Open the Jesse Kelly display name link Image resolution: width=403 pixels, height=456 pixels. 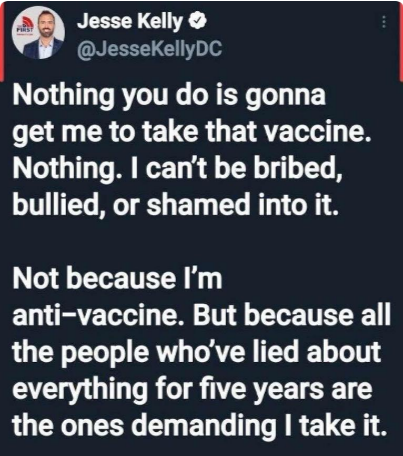pos(130,22)
